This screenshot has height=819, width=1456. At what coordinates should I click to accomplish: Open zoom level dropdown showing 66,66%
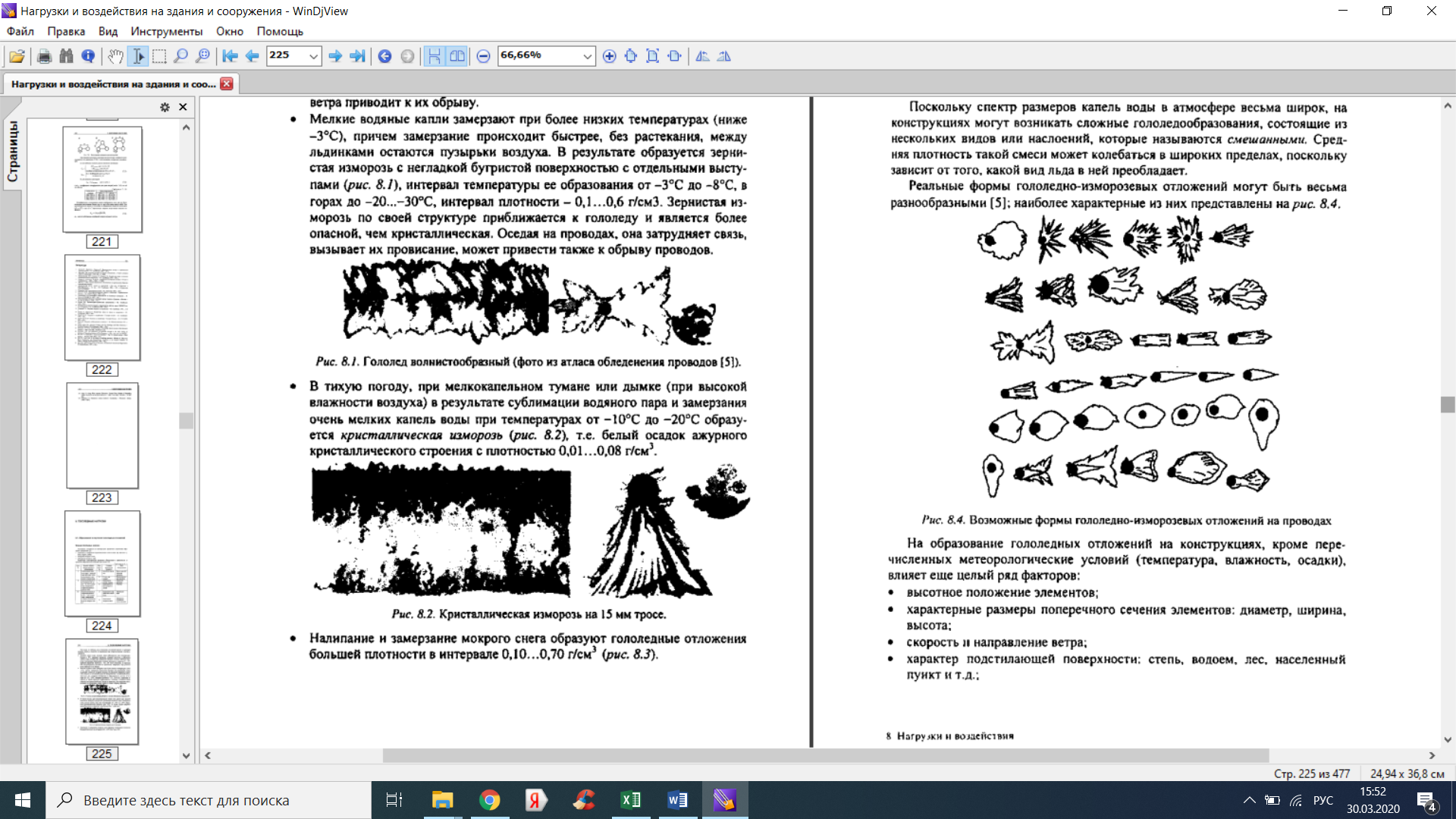click(587, 56)
